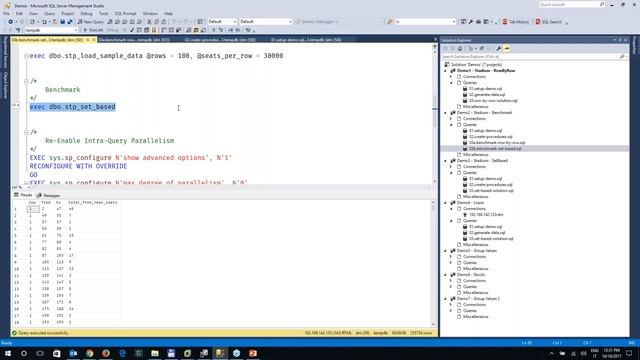
Task: Open the SQL Search tool
Action: coord(549,22)
